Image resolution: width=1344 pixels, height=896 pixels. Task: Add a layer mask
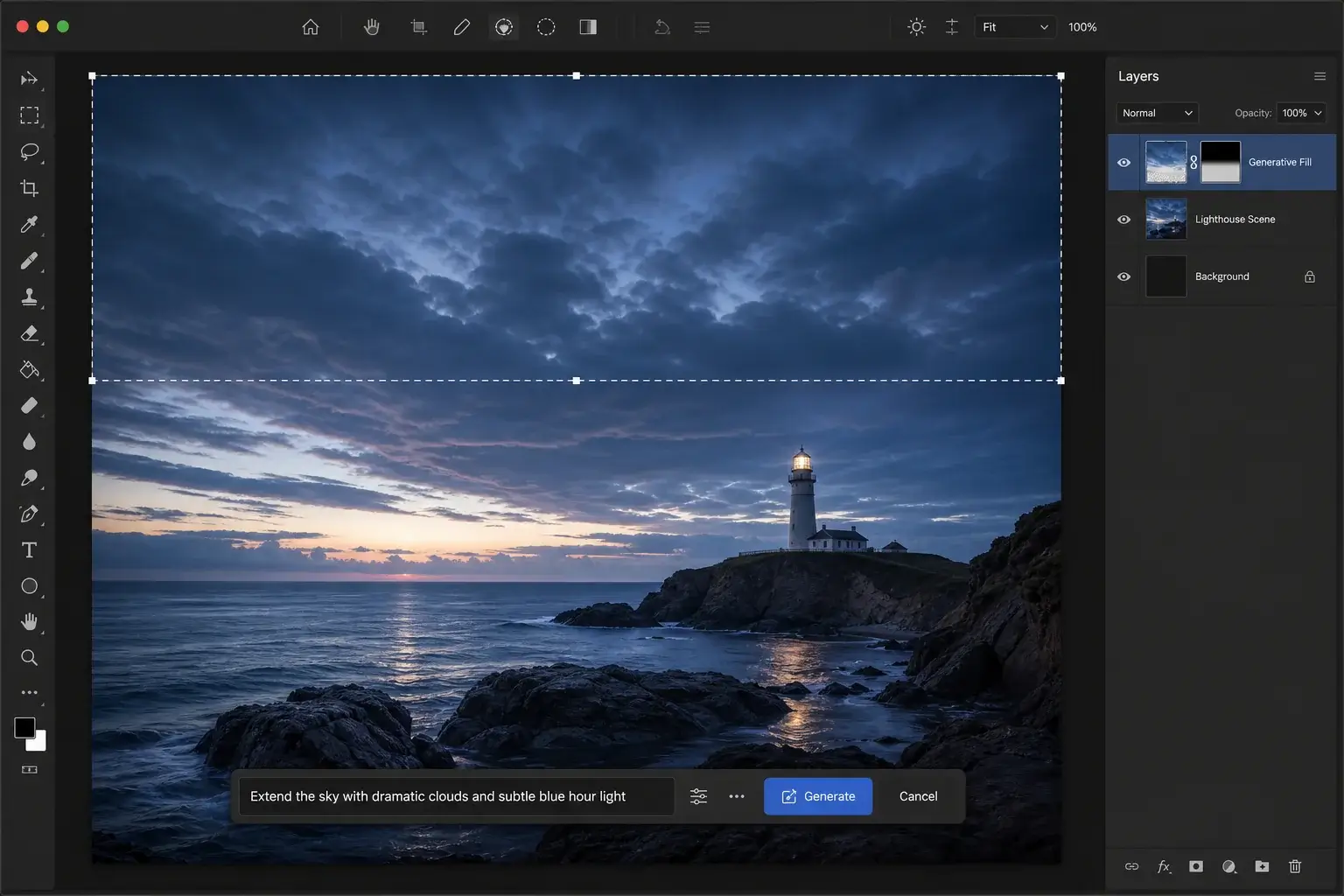coord(1196,866)
